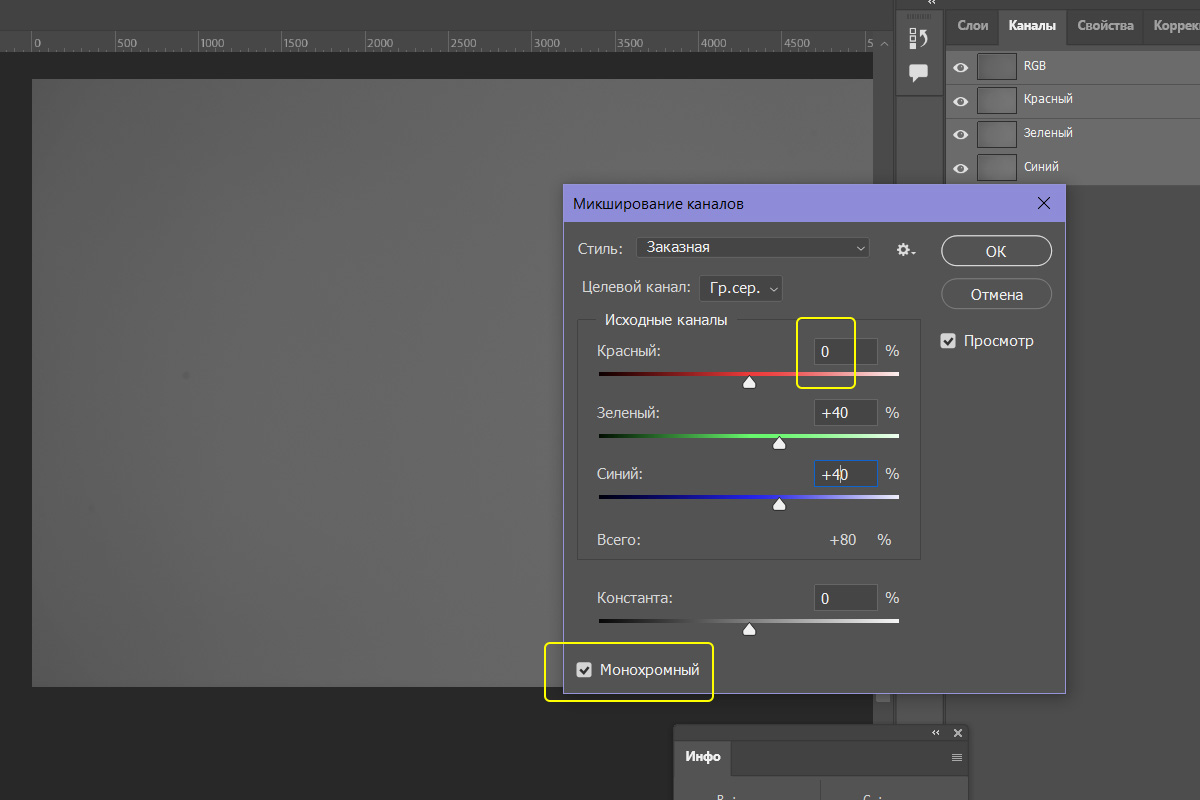Viewport: 1200px width, 800px height.
Task: Select the Зеленый channel thumbnail
Action: (996, 134)
